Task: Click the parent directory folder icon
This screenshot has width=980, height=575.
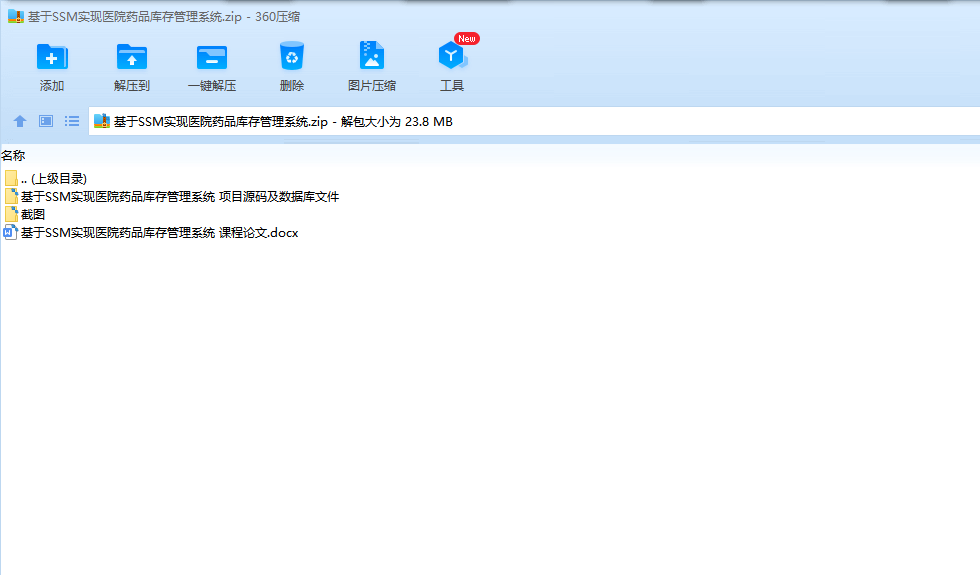Action: [11, 178]
